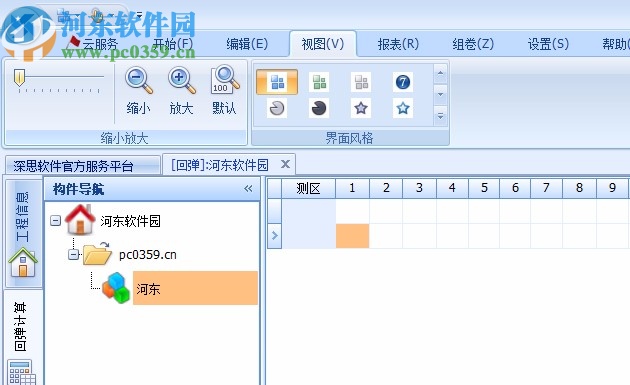Switch to the 视图(V) ribbon tab
Image resolution: width=630 pixels, height=385 pixels.
click(x=323, y=44)
